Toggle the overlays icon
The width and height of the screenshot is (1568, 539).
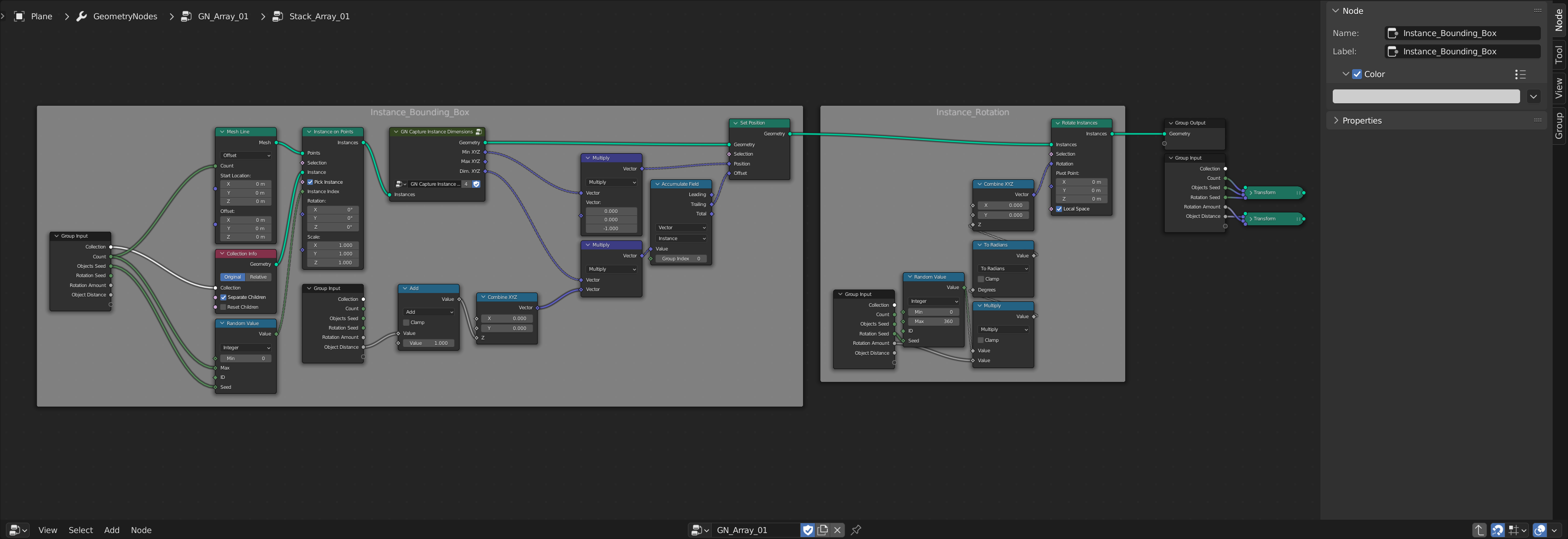click(1539, 530)
